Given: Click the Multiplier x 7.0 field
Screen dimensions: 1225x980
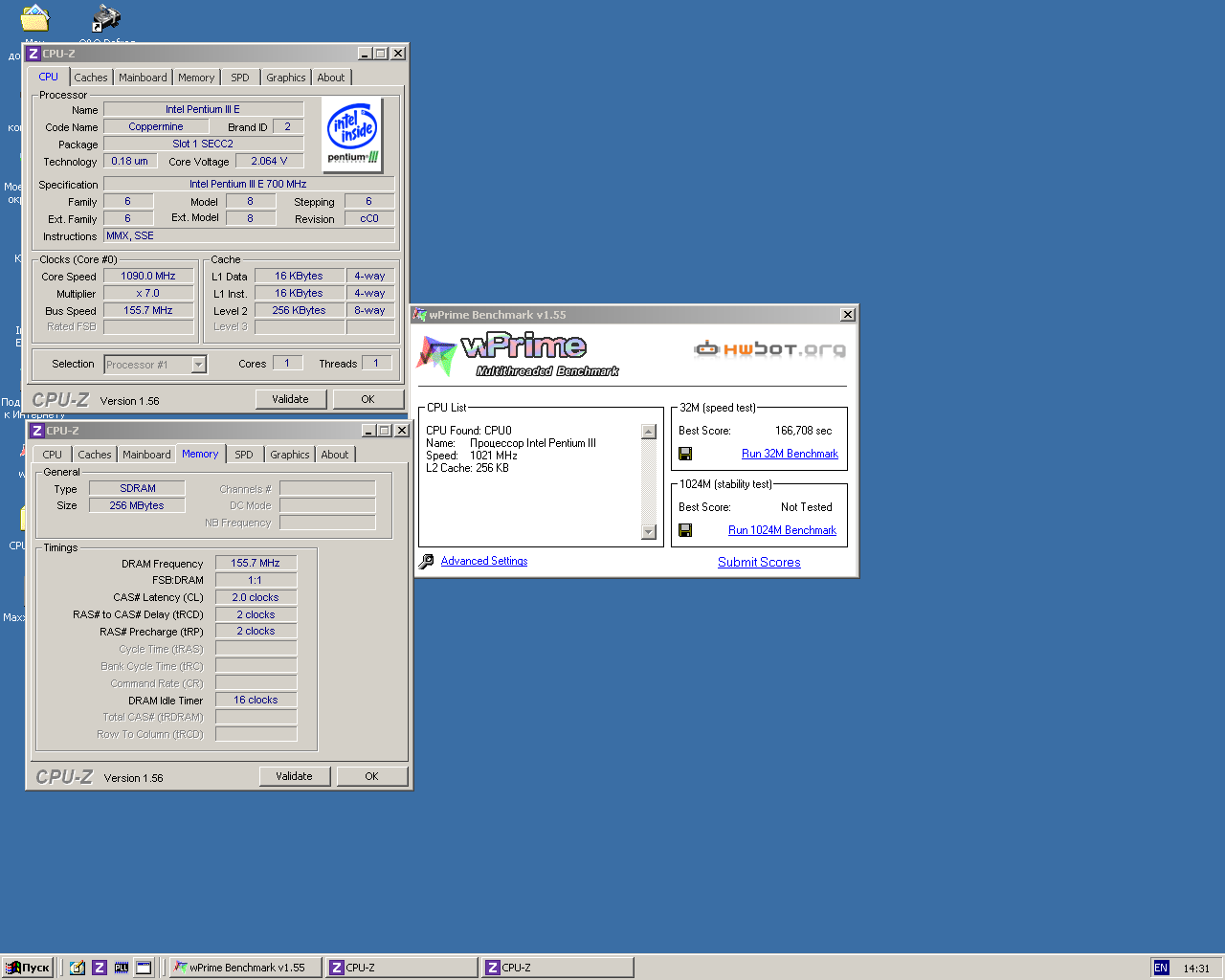Looking at the screenshot, I should pyautogui.click(x=148, y=293).
